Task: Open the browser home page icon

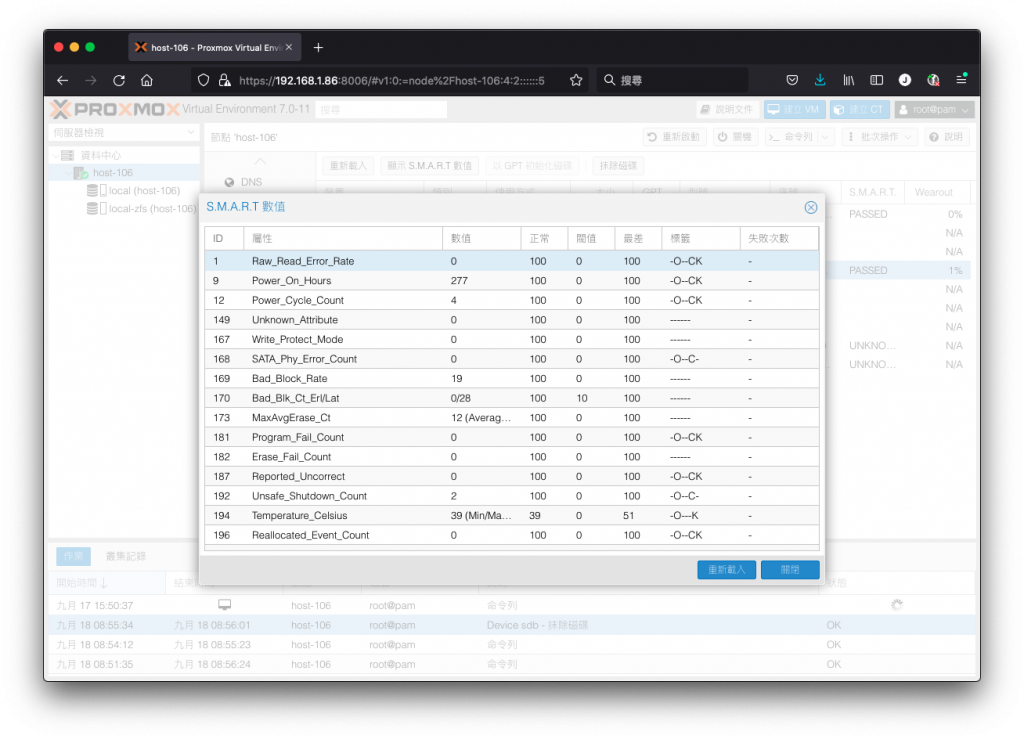Action: click(147, 80)
